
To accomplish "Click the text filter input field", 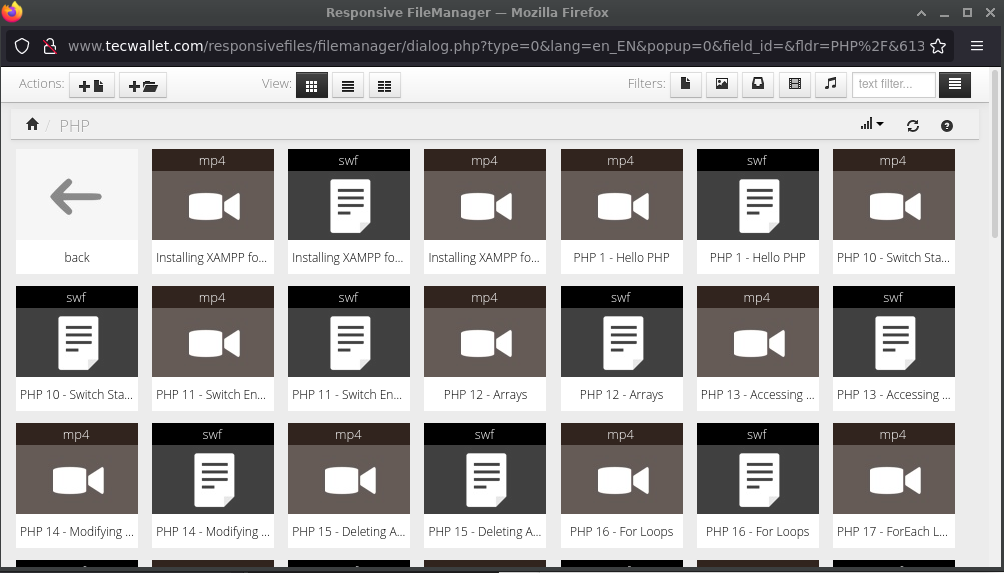I will tap(894, 85).
